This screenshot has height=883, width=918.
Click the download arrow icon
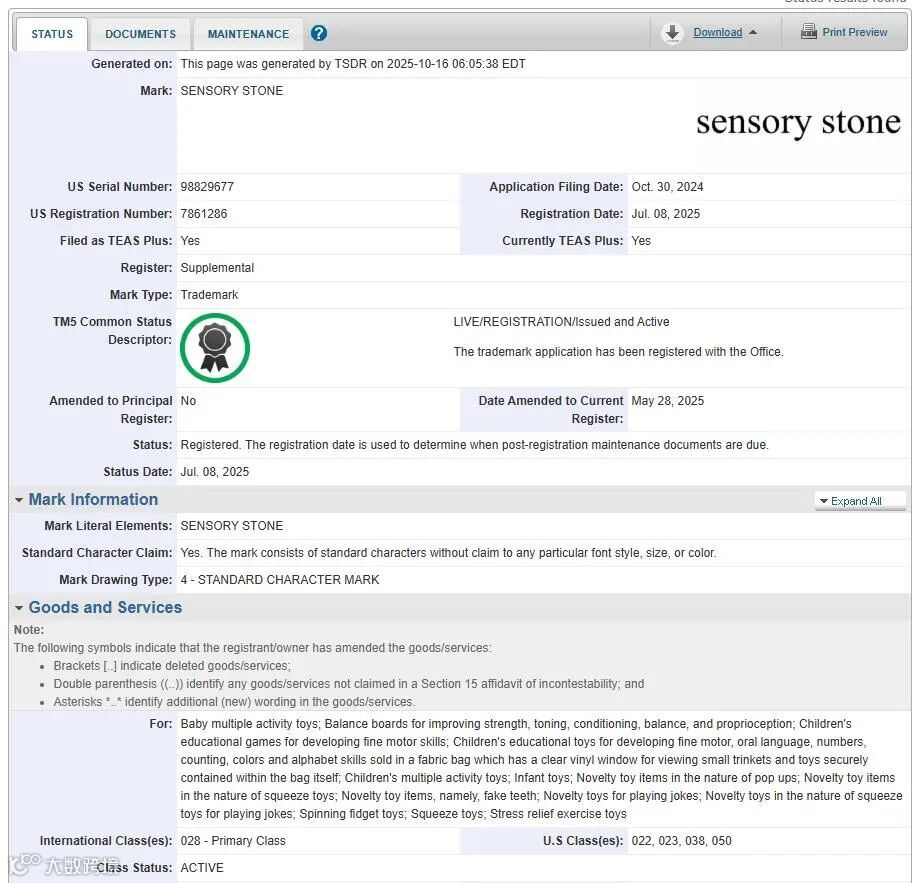pyautogui.click(x=673, y=33)
